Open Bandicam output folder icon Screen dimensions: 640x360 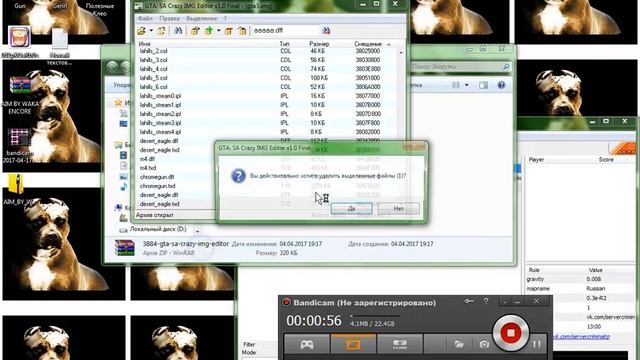(459, 344)
